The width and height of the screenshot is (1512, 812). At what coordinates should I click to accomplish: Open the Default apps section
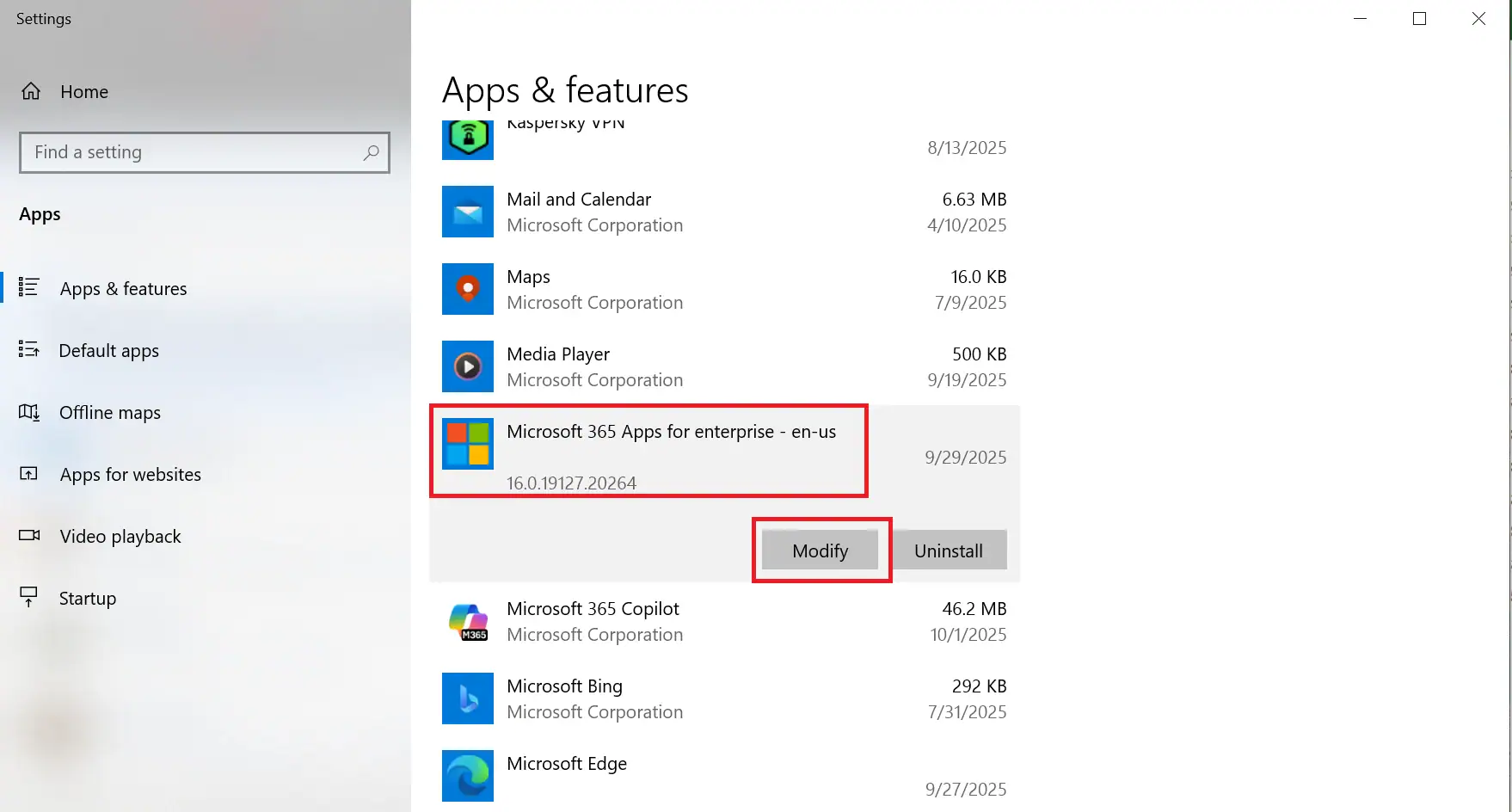coord(108,351)
